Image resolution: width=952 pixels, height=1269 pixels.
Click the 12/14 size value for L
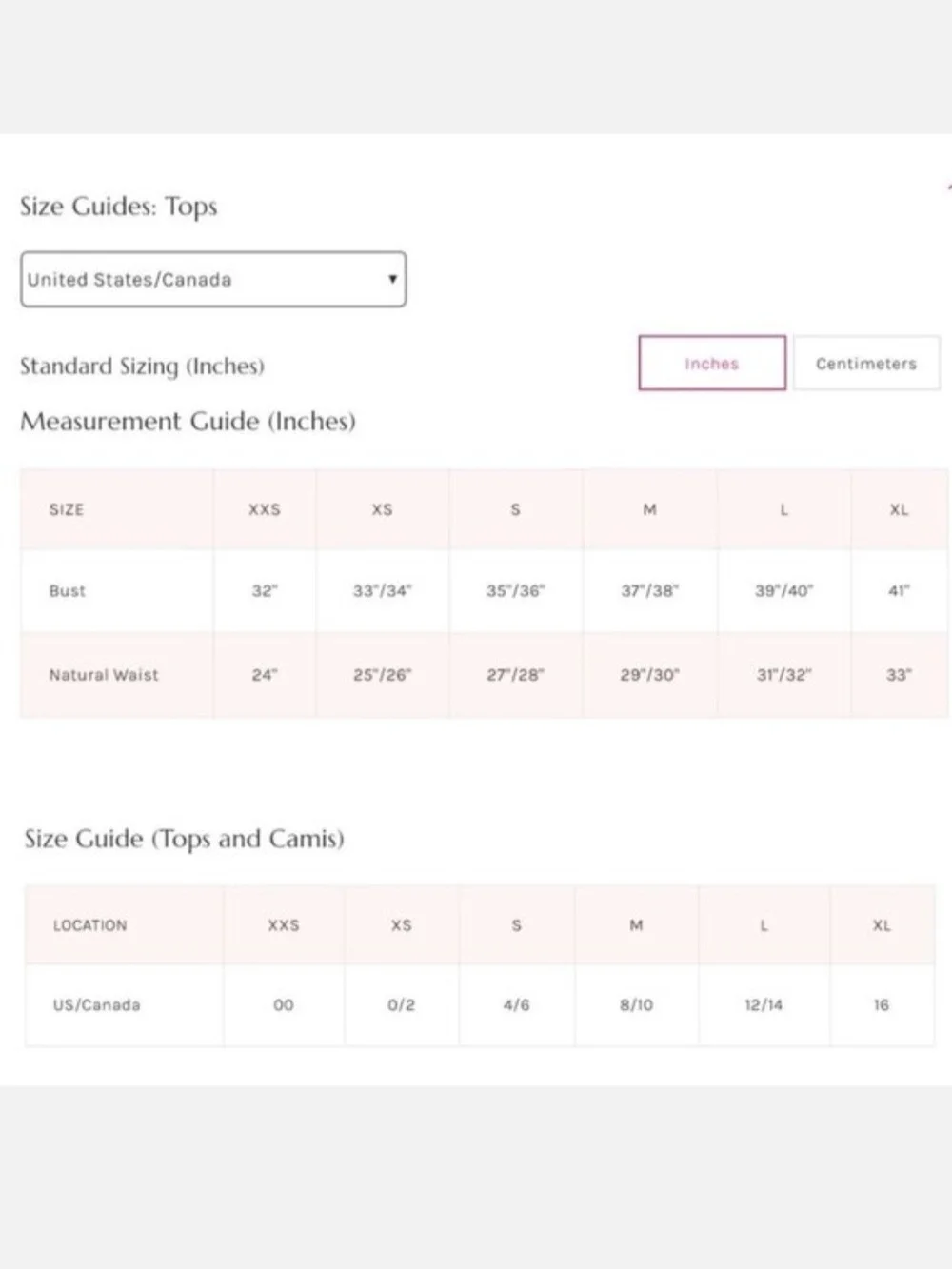click(x=764, y=1004)
